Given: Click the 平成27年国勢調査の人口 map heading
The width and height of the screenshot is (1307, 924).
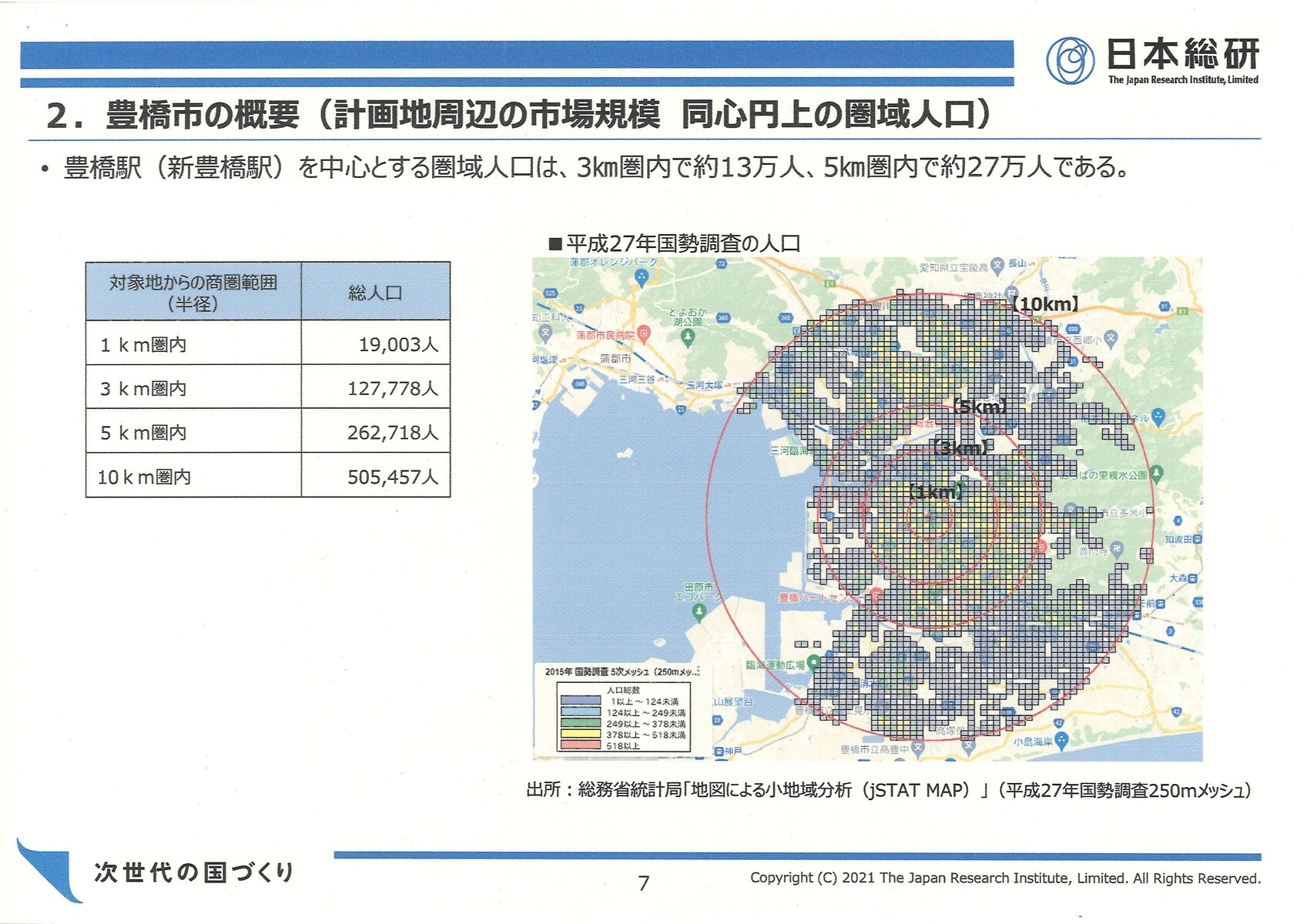Looking at the screenshot, I should click(x=675, y=244).
